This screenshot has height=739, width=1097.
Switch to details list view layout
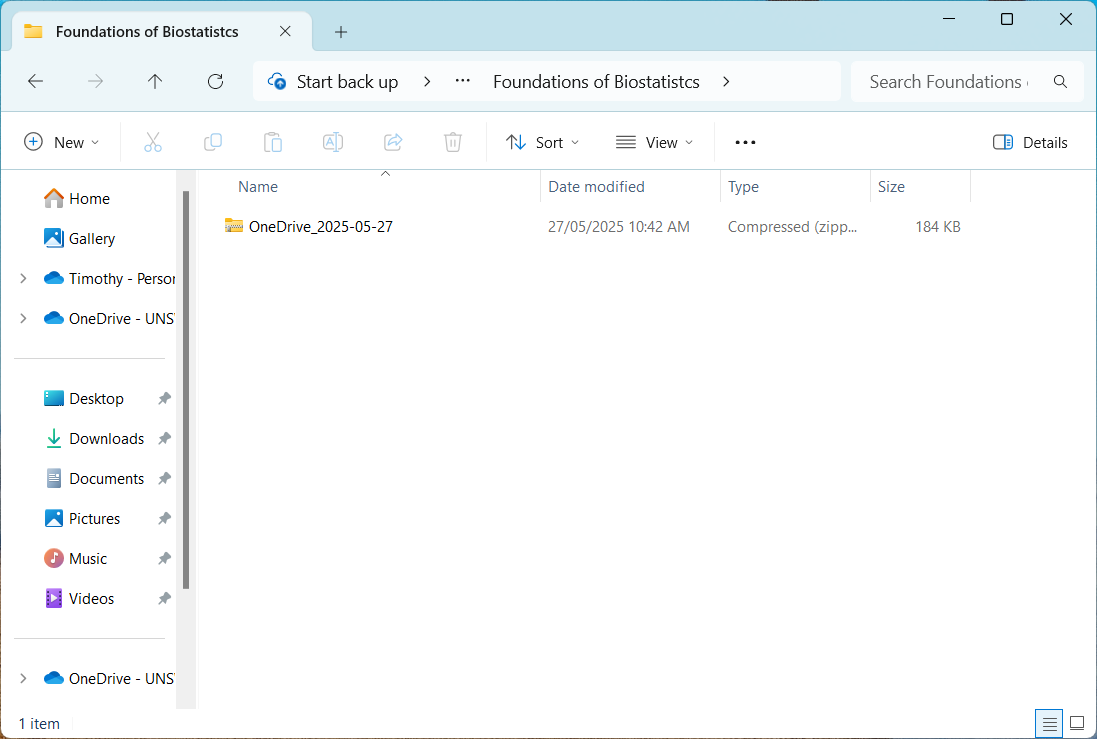pyautogui.click(x=1048, y=722)
